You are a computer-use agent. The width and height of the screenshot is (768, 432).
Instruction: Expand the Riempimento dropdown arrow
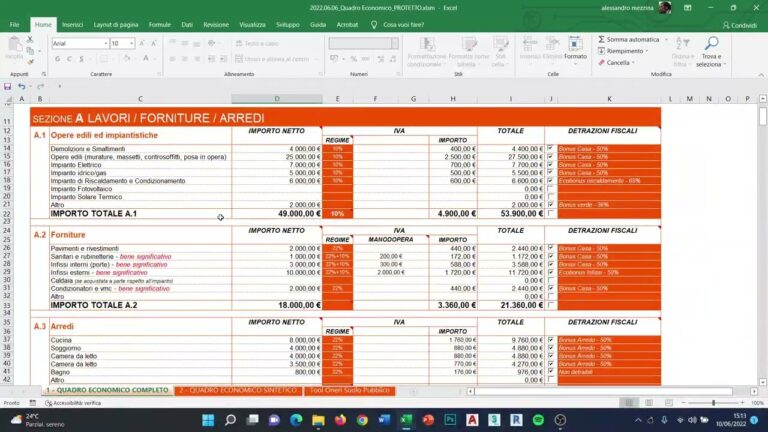(x=647, y=51)
